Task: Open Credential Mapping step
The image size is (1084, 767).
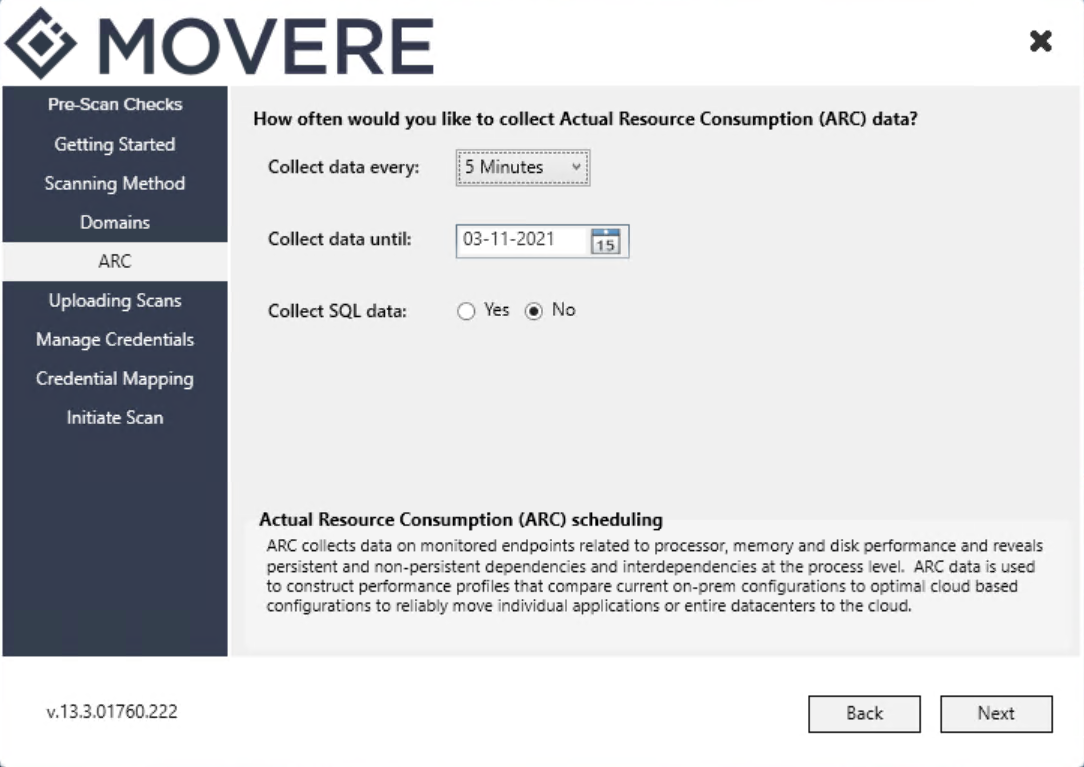Action: pyautogui.click(x=115, y=378)
